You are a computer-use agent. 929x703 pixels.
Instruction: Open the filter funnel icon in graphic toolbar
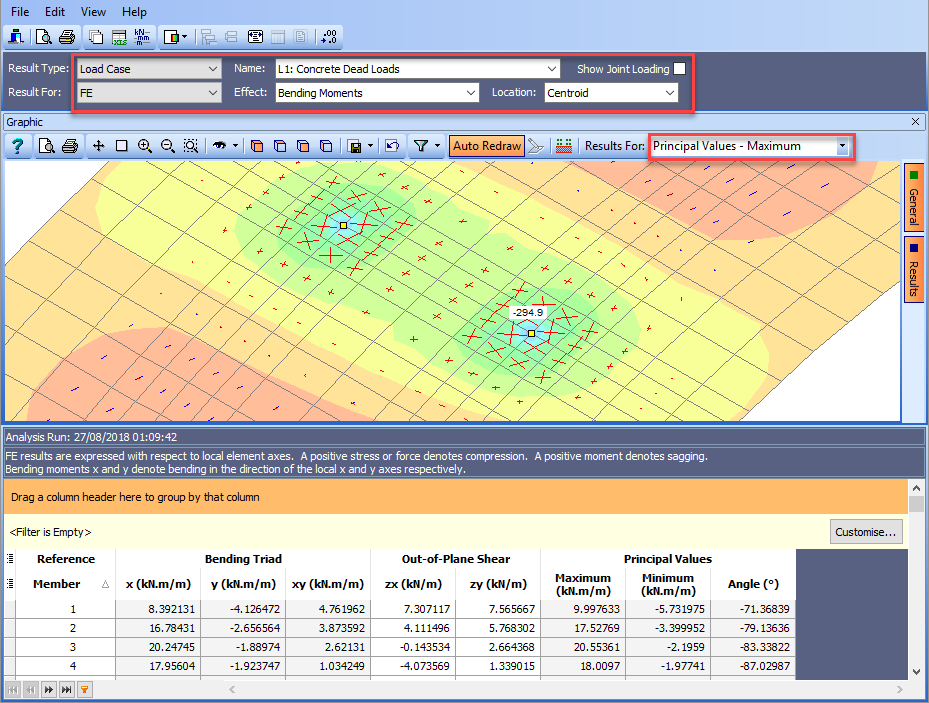click(x=421, y=146)
